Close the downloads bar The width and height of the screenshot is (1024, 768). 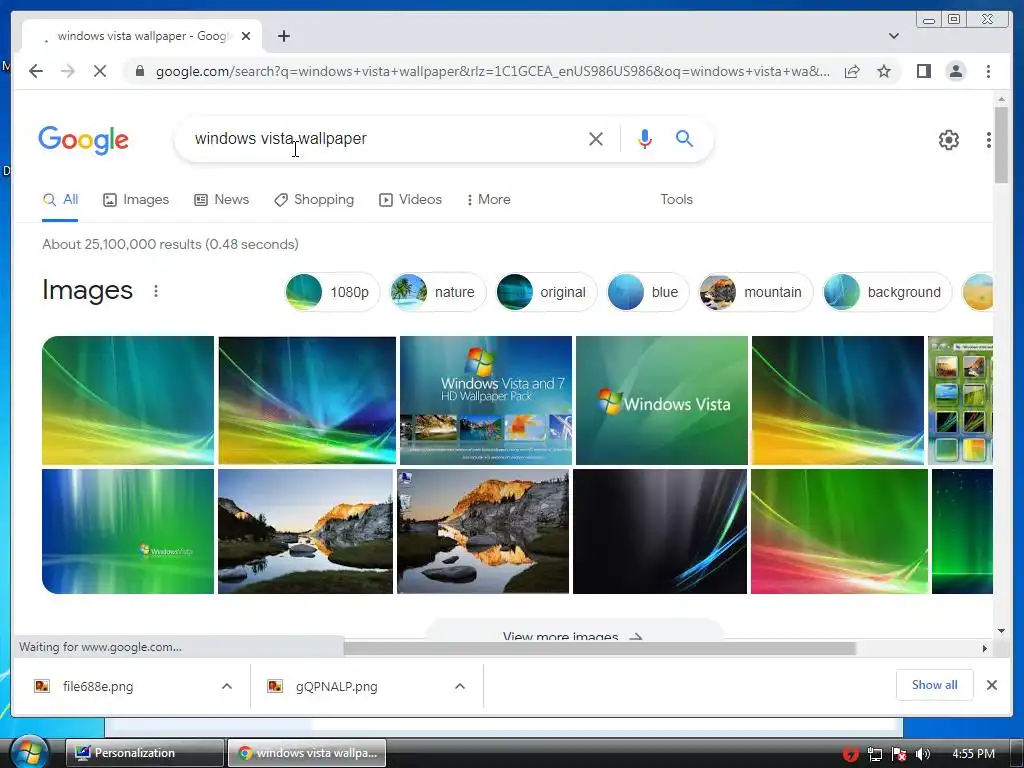pos(991,685)
